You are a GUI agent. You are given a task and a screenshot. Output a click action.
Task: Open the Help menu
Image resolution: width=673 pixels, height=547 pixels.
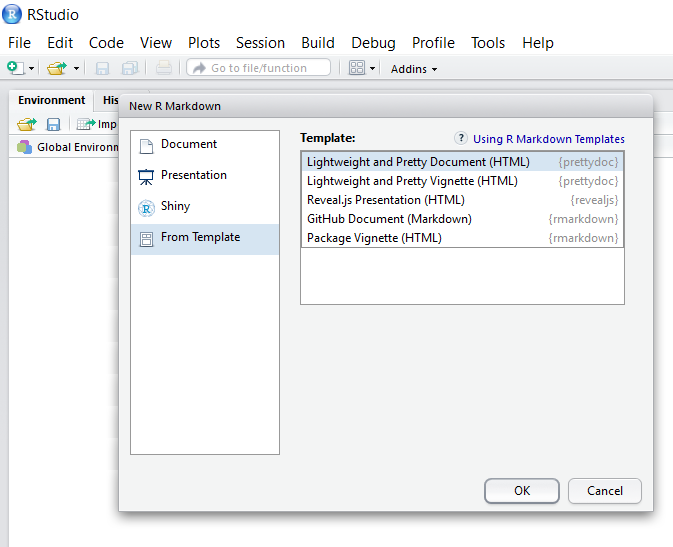(538, 43)
